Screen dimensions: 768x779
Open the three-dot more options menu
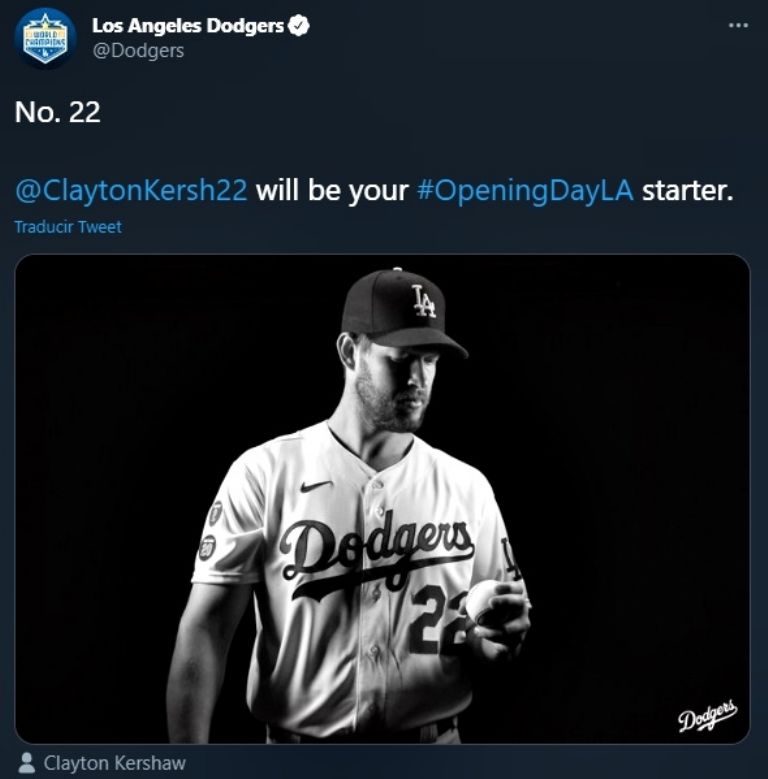[738, 25]
